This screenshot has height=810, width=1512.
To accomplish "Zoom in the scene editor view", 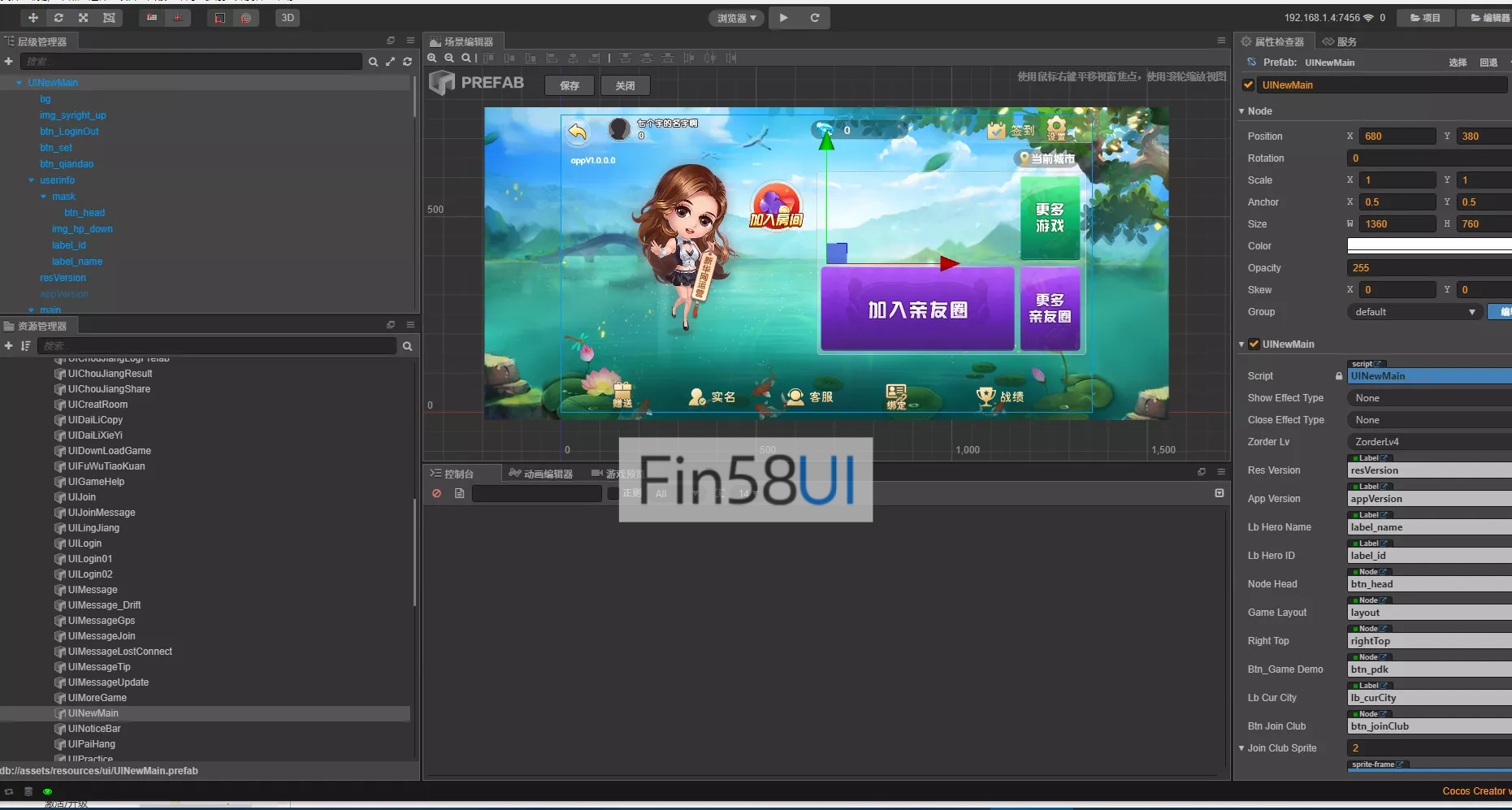I will click(432, 58).
